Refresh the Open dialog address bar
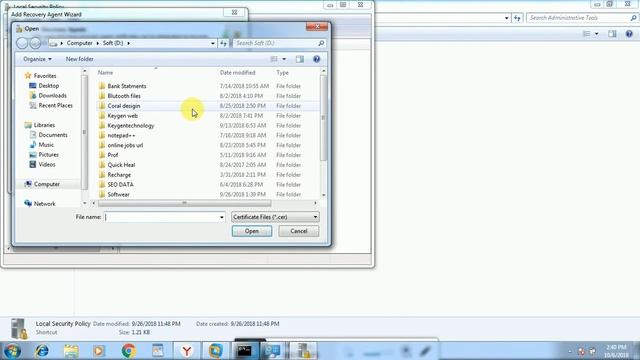Image resolution: width=640 pixels, height=360 pixels. click(x=223, y=43)
